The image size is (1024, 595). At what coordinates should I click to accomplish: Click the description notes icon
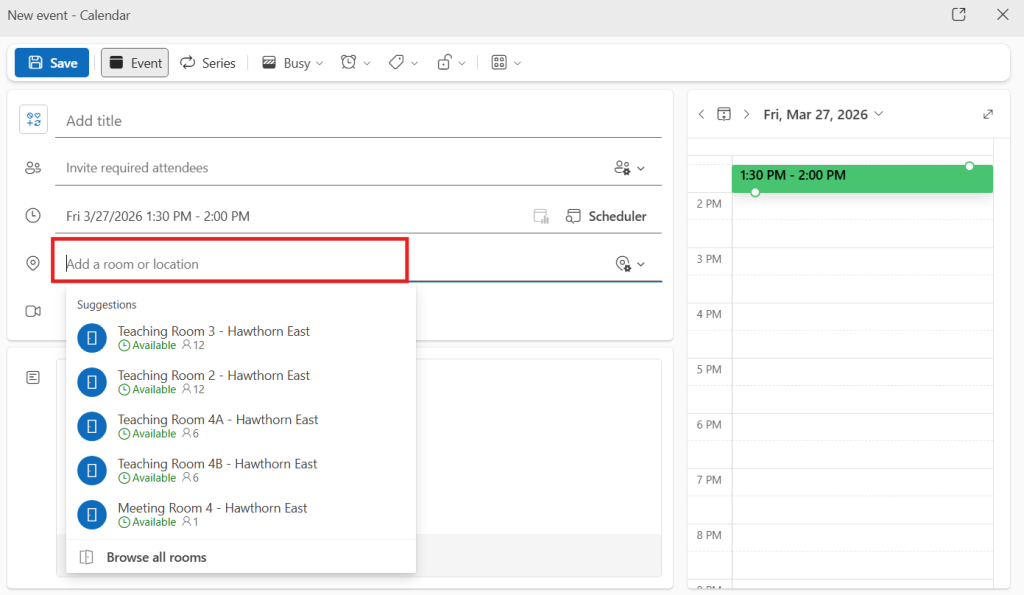coord(33,378)
